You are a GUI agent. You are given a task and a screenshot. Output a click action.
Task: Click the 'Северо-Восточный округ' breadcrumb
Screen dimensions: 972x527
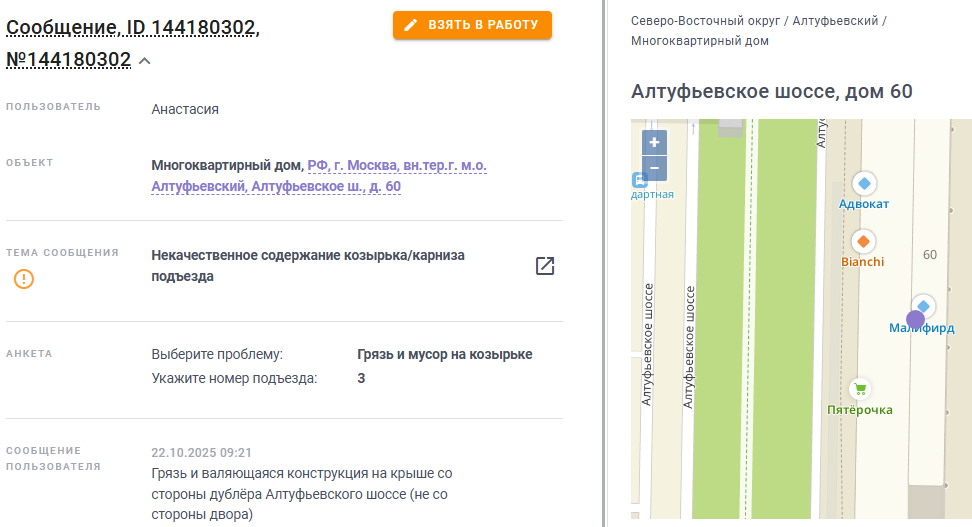[705, 20]
